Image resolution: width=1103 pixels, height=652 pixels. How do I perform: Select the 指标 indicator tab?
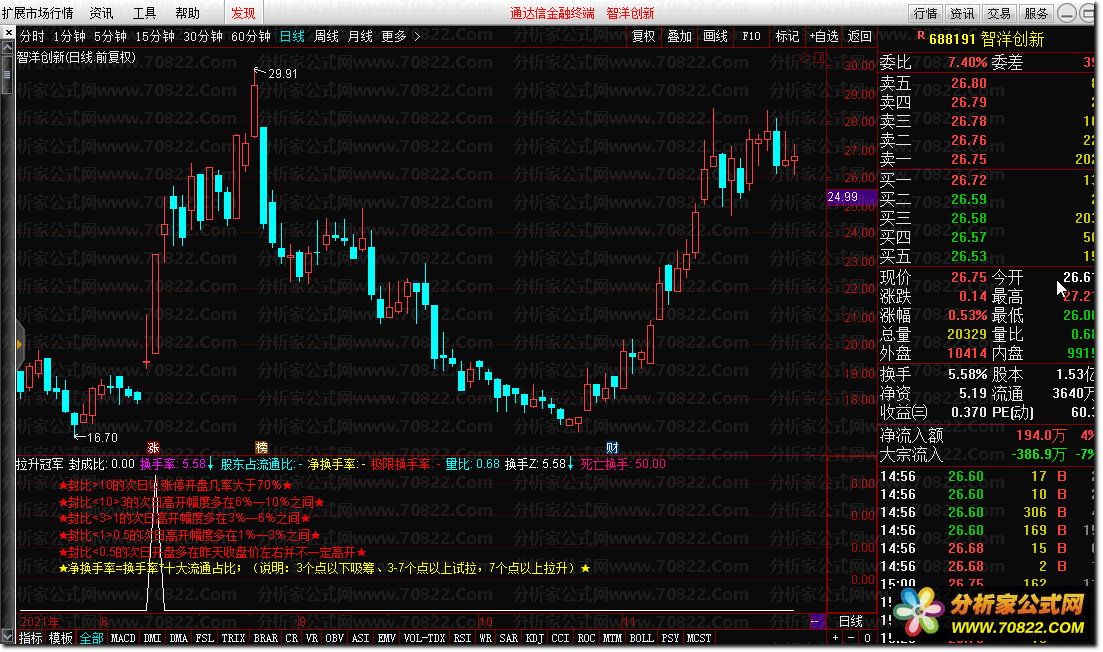click(30, 638)
